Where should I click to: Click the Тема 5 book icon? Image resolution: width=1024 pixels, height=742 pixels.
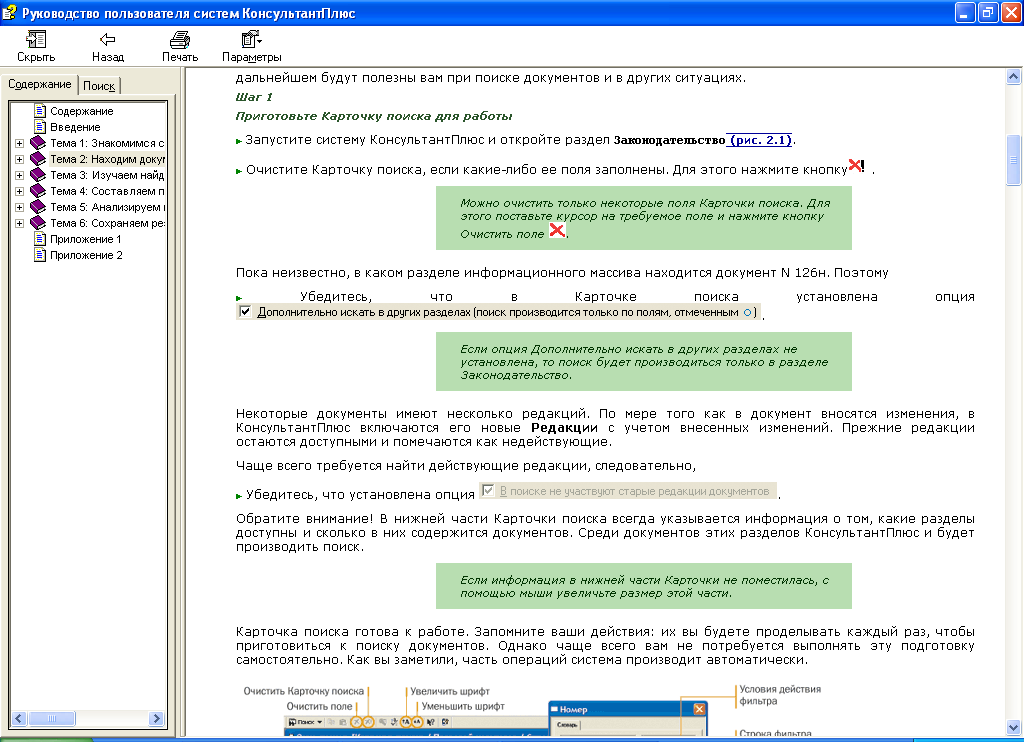[x=38, y=206]
